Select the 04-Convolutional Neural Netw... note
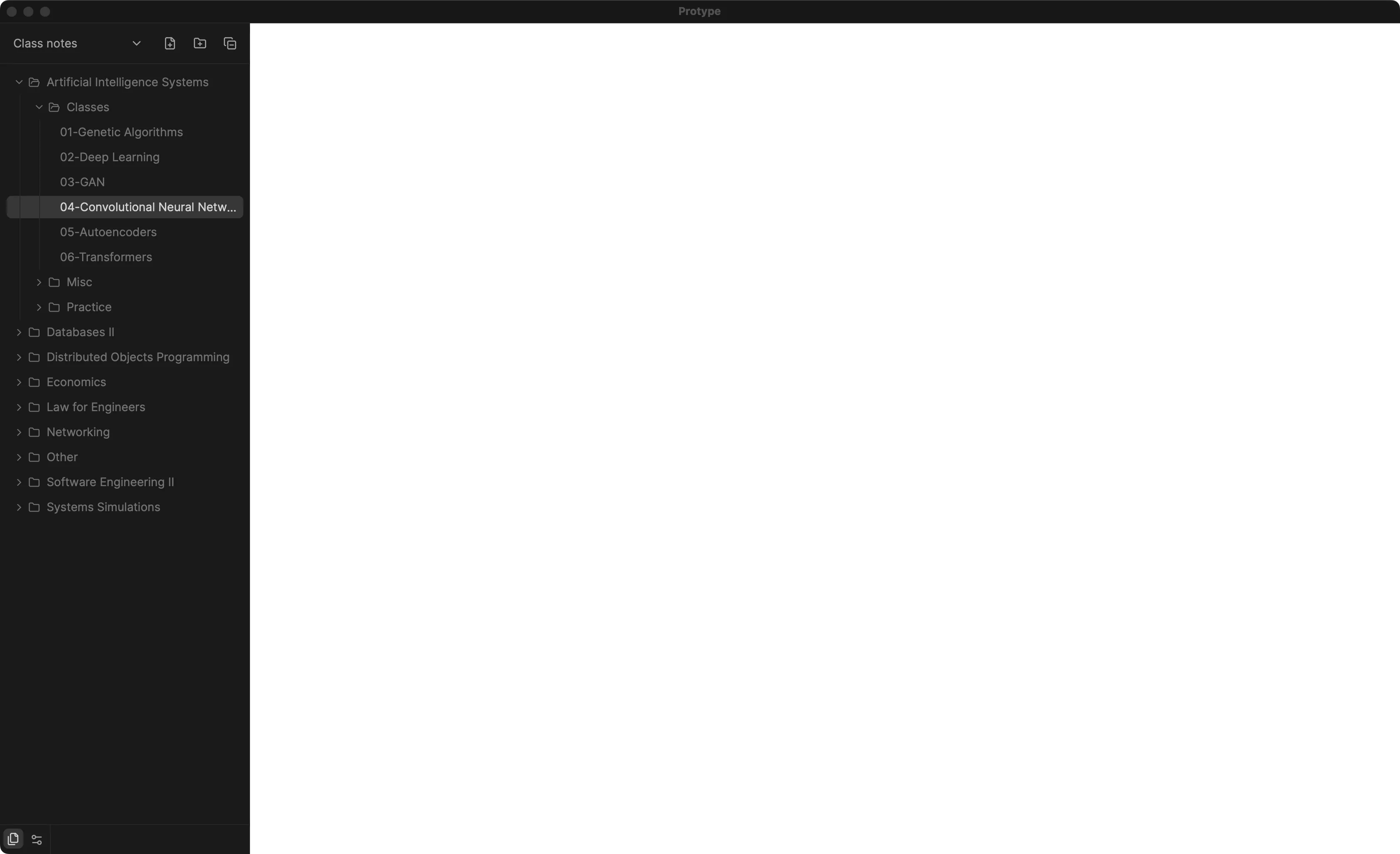The height and width of the screenshot is (854, 1400). tap(147, 207)
